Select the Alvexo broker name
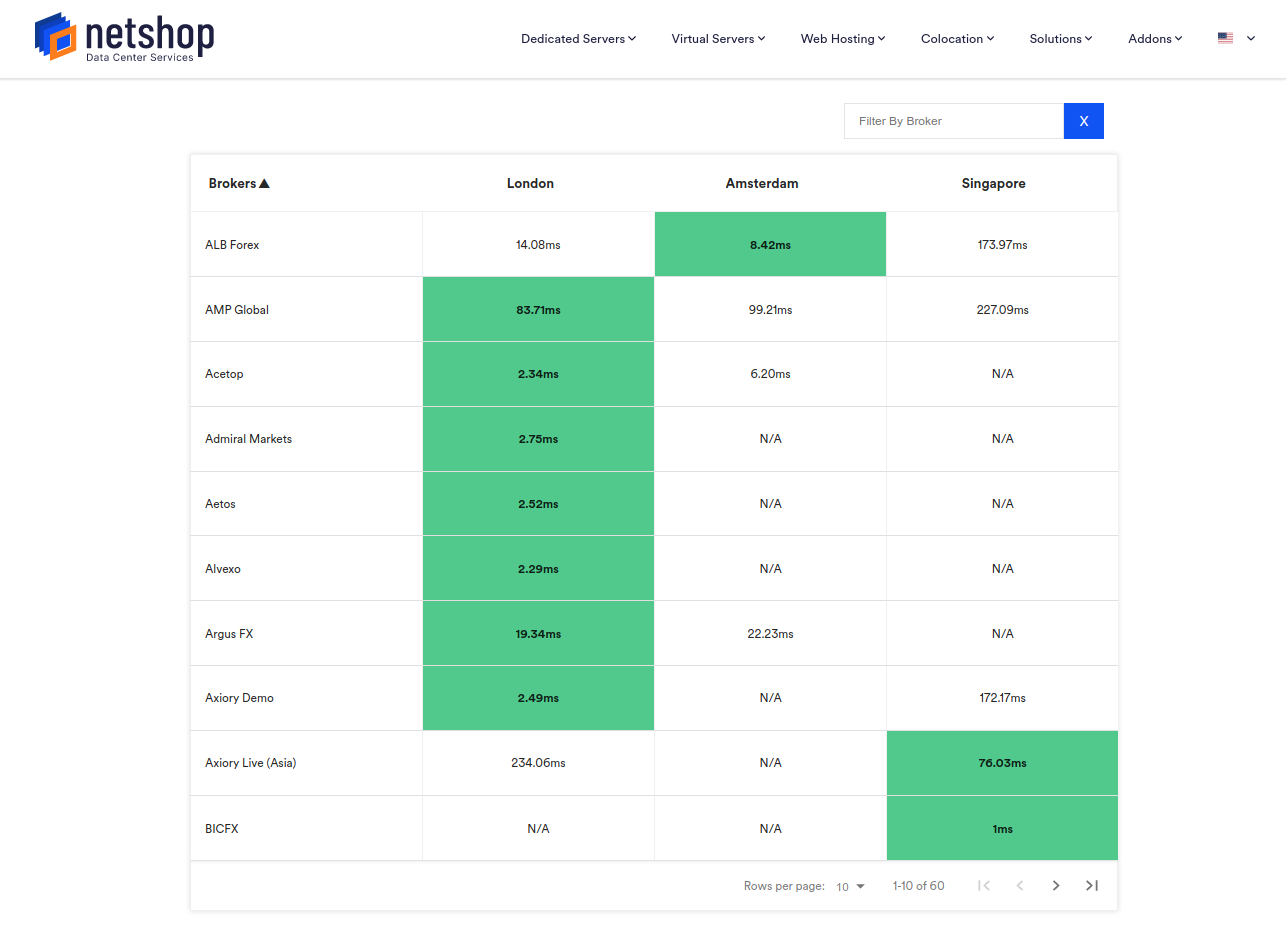1286x941 pixels. point(223,569)
